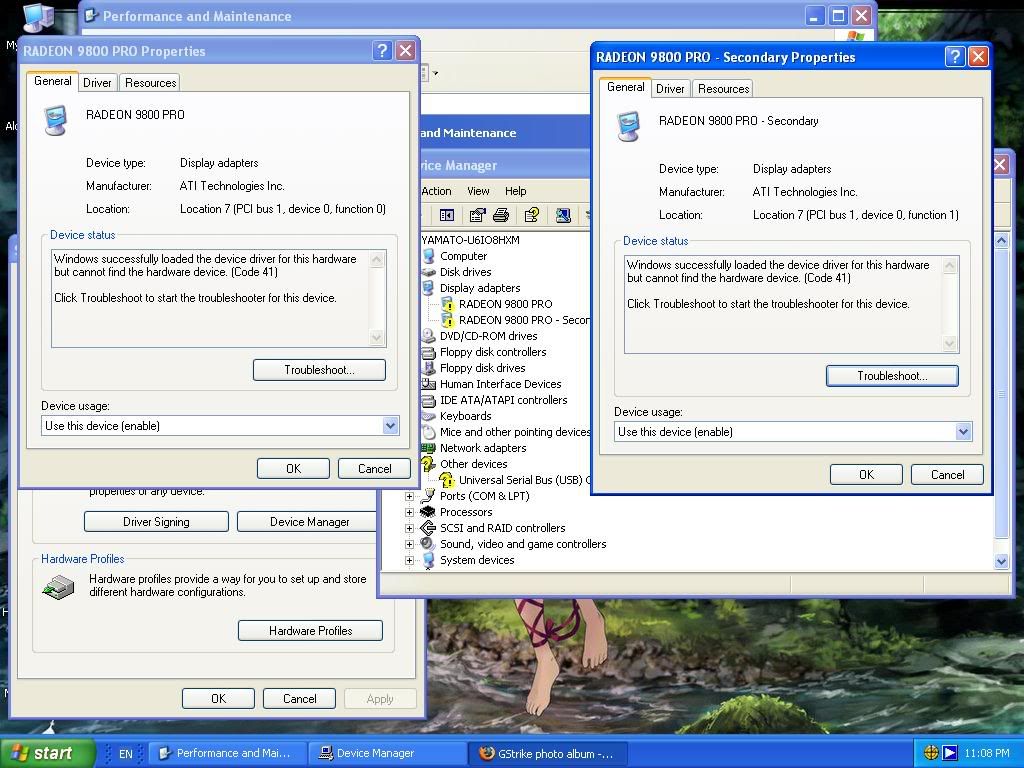Expand the System devices node
The image size is (1024, 768).
(409, 560)
